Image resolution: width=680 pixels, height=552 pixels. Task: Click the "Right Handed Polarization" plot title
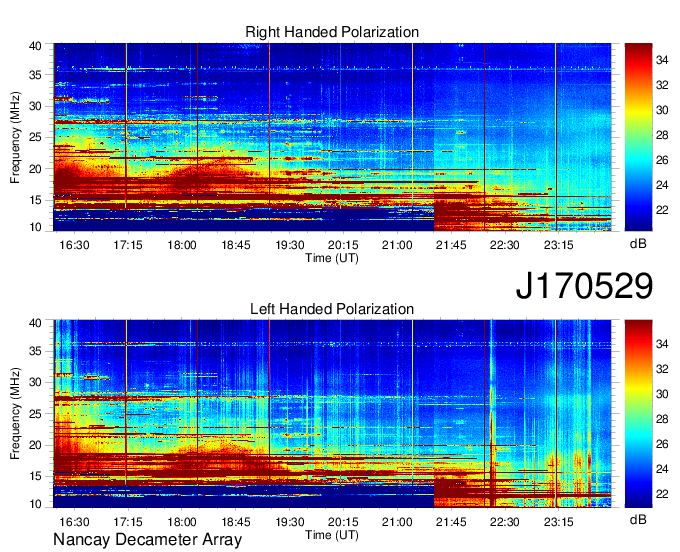pos(332,32)
